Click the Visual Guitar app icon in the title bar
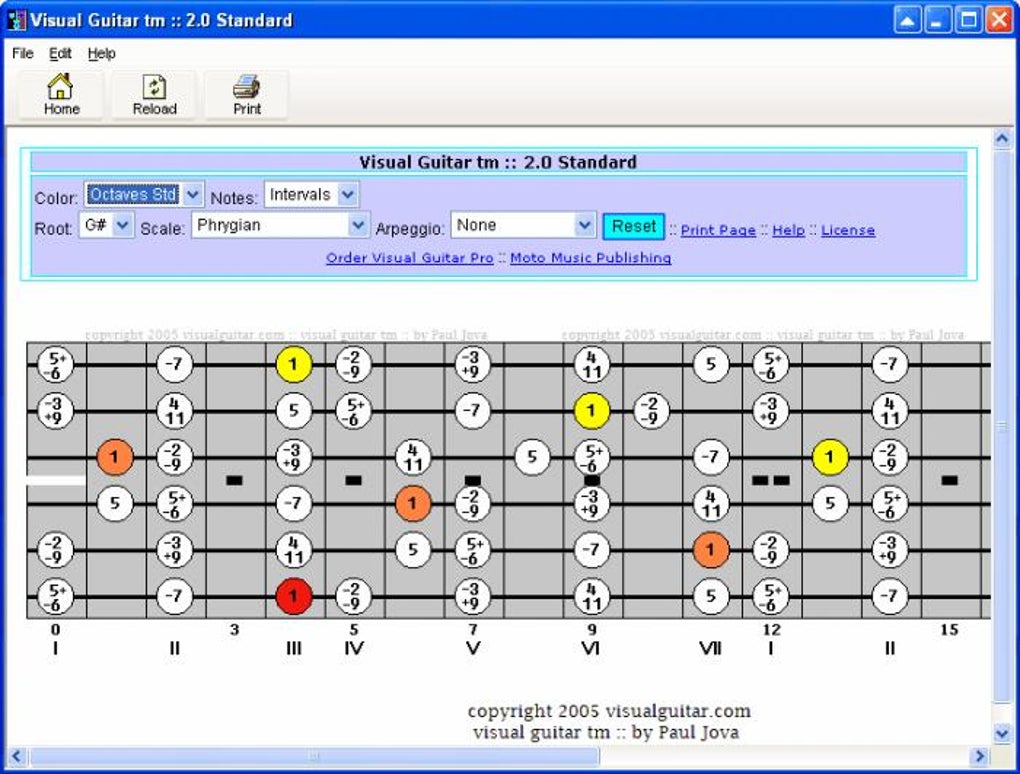The image size is (1020, 774). (x=16, y=18)
